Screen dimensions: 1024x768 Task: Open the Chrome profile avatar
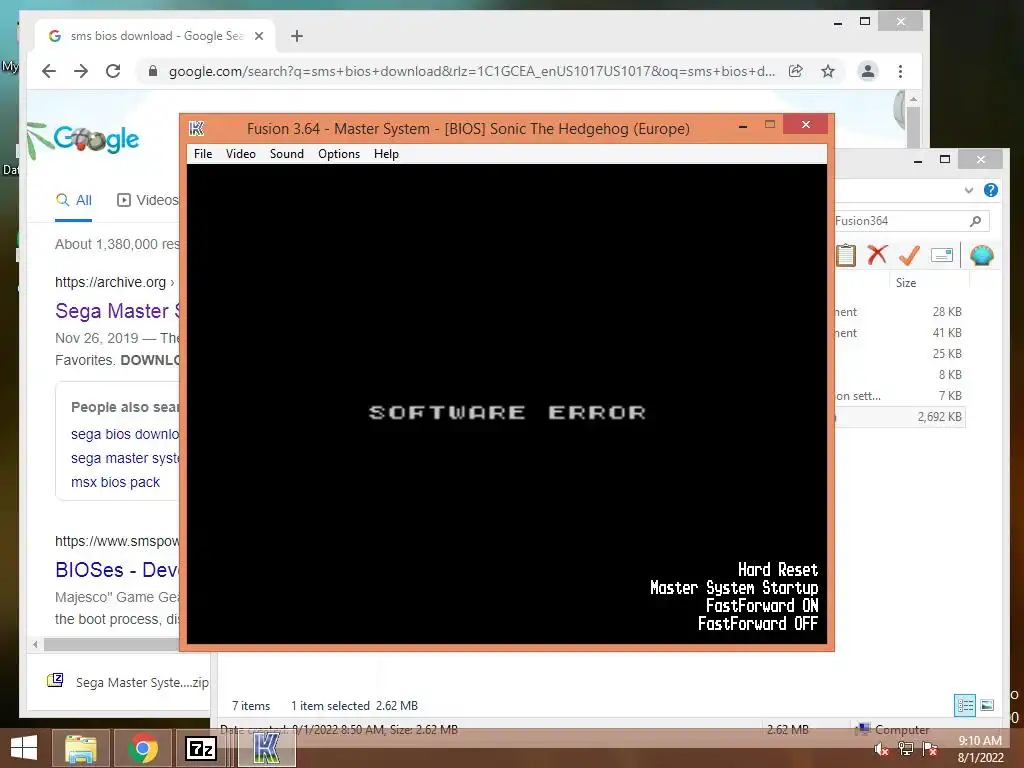pyautogui.click(x=867, y=71)
